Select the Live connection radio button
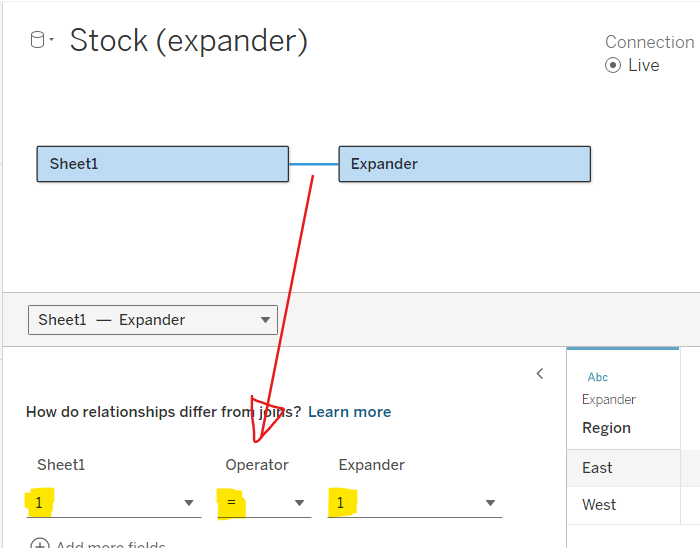The width and height of the screenshot is (700, 548). [x=613, y=65]
